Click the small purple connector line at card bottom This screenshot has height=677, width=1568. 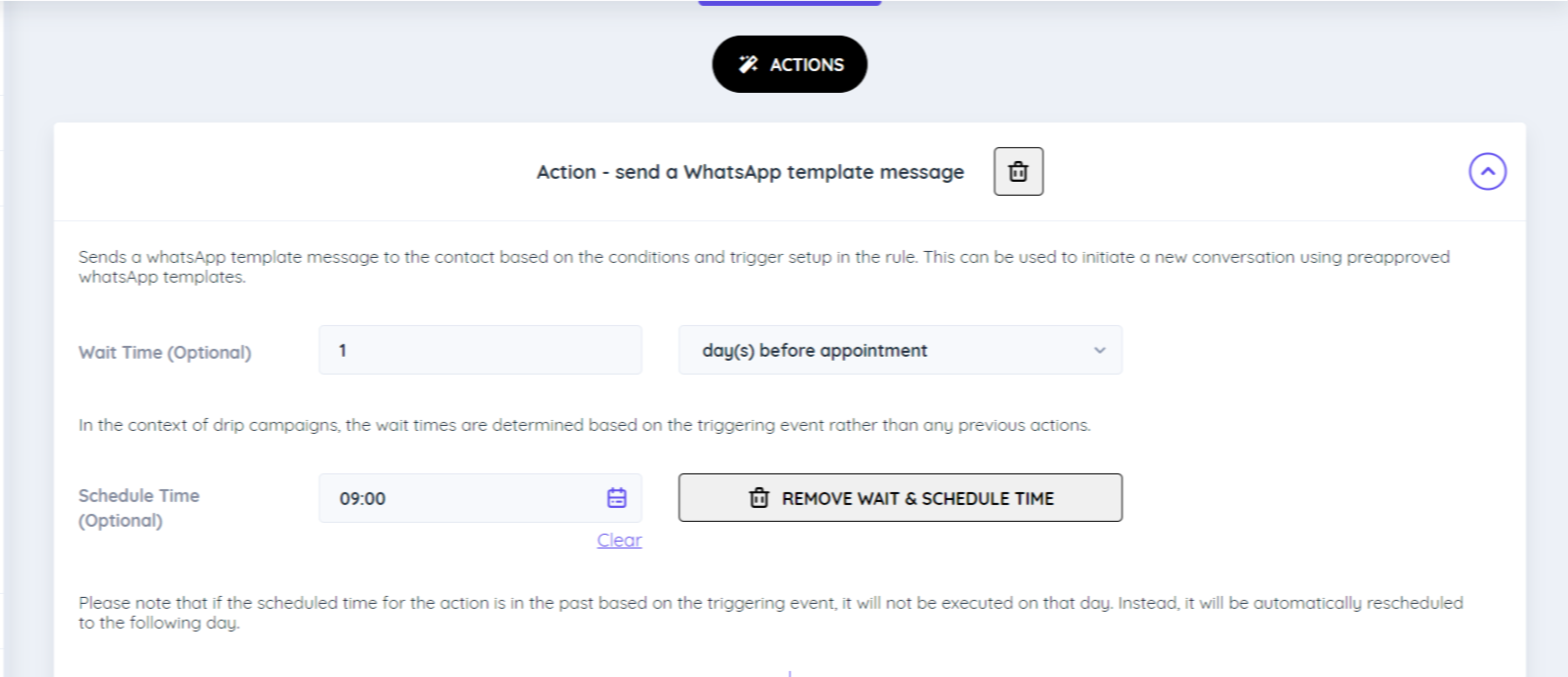click(789, 673)
